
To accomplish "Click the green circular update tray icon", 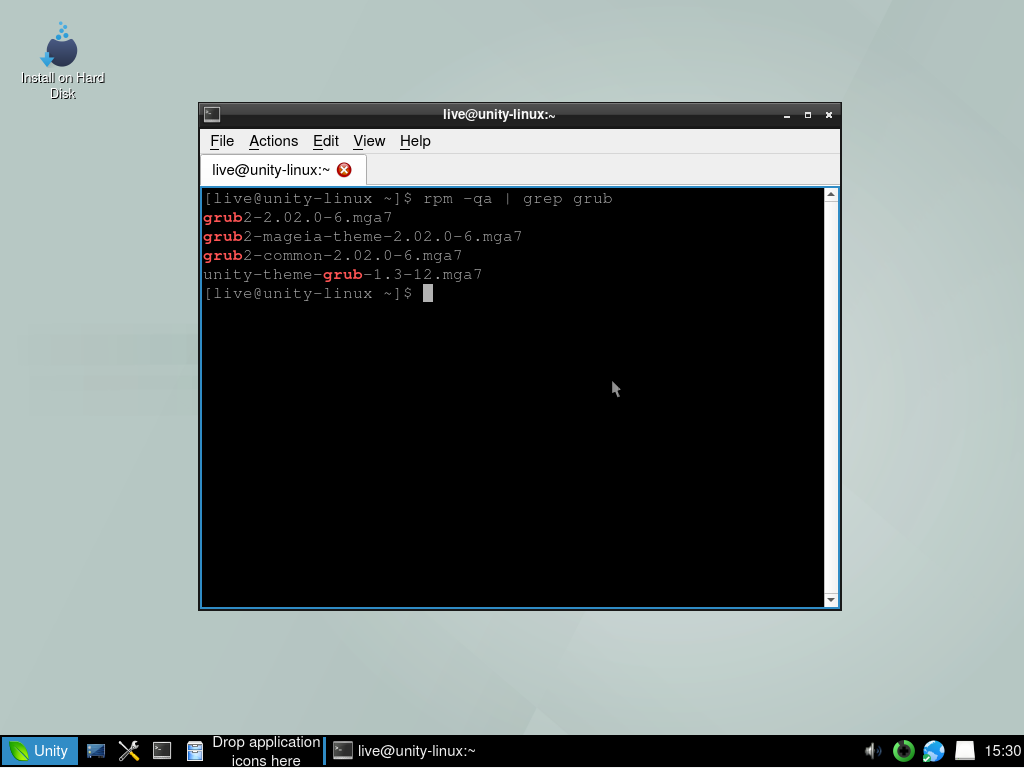I will (904, 751).
